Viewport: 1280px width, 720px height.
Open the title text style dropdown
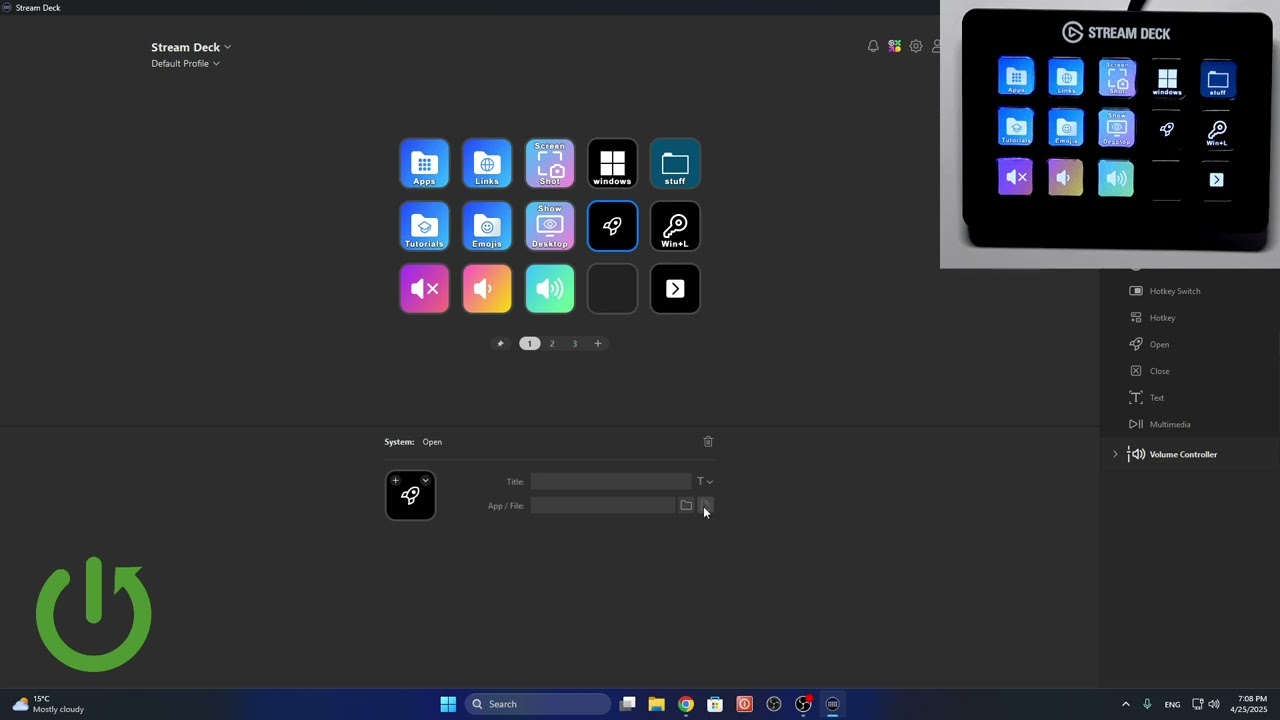[705, 481]
